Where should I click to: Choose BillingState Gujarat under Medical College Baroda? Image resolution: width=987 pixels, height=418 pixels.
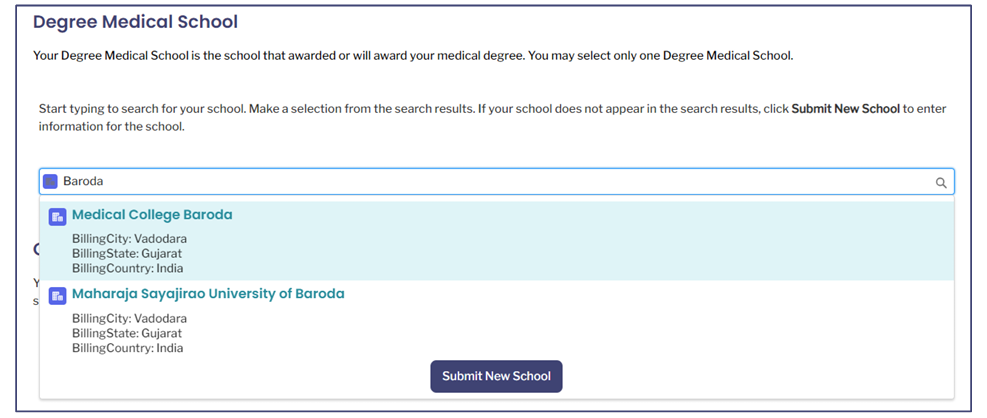(127, 254)
